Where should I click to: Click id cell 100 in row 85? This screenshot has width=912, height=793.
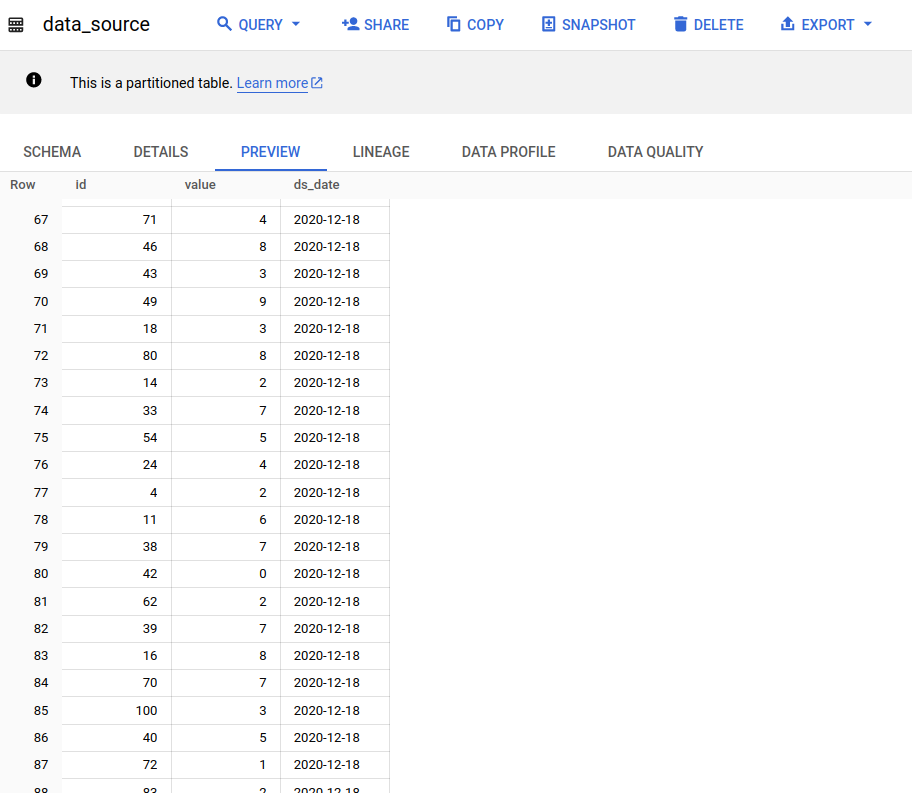117,710
